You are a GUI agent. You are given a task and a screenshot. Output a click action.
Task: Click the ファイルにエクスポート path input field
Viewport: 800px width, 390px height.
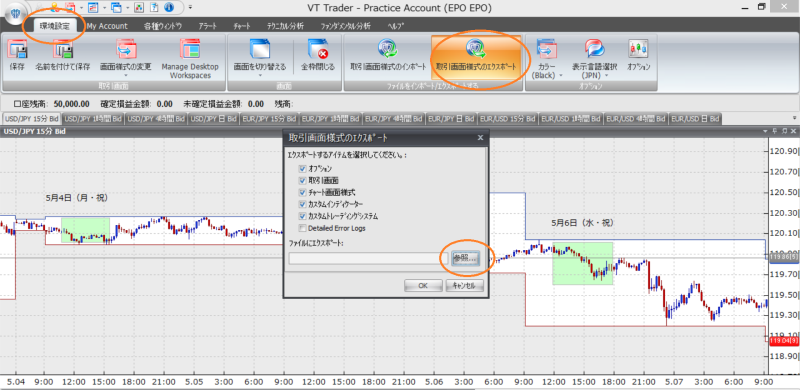point(364,258)
